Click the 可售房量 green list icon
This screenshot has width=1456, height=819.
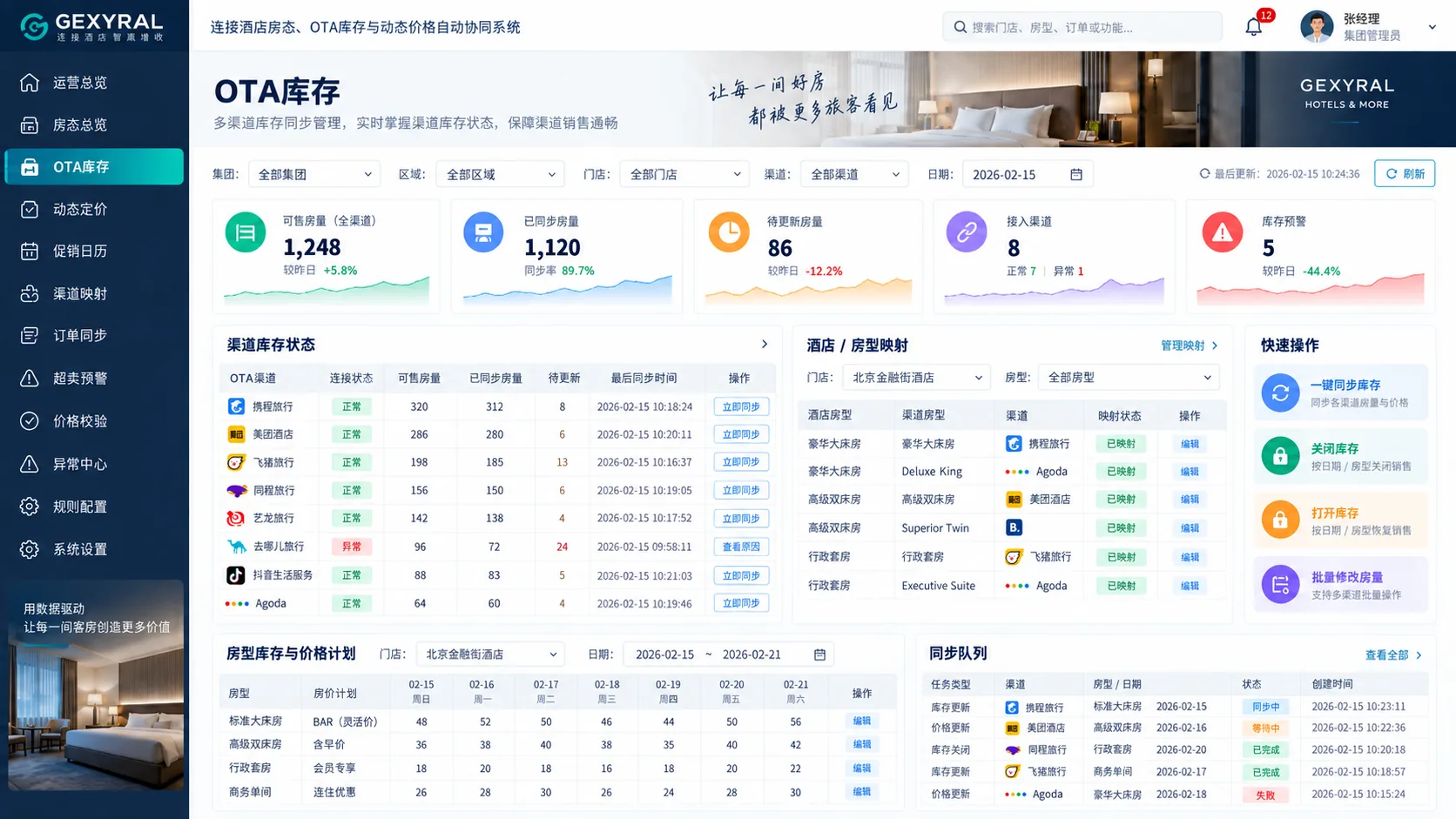pyautogui.click(x=246, y=232)
